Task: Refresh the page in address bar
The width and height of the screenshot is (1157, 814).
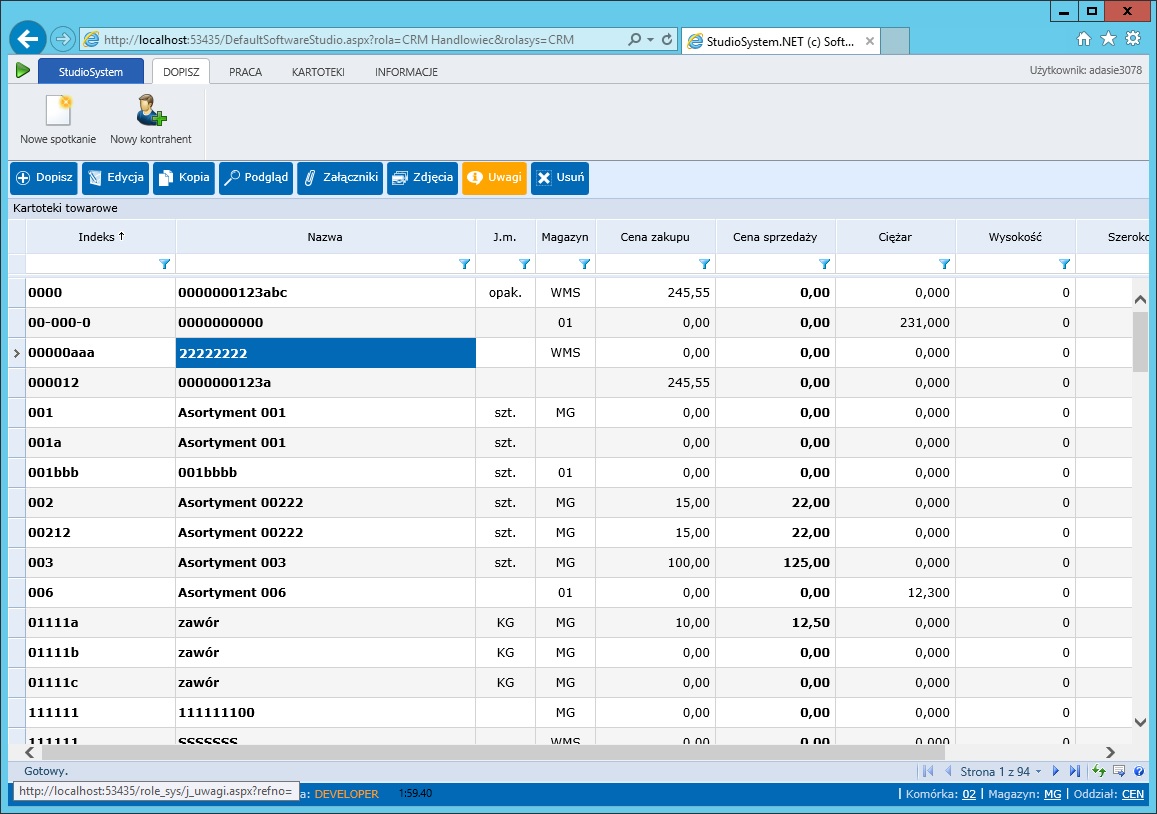Action: [x=667, y=40]
